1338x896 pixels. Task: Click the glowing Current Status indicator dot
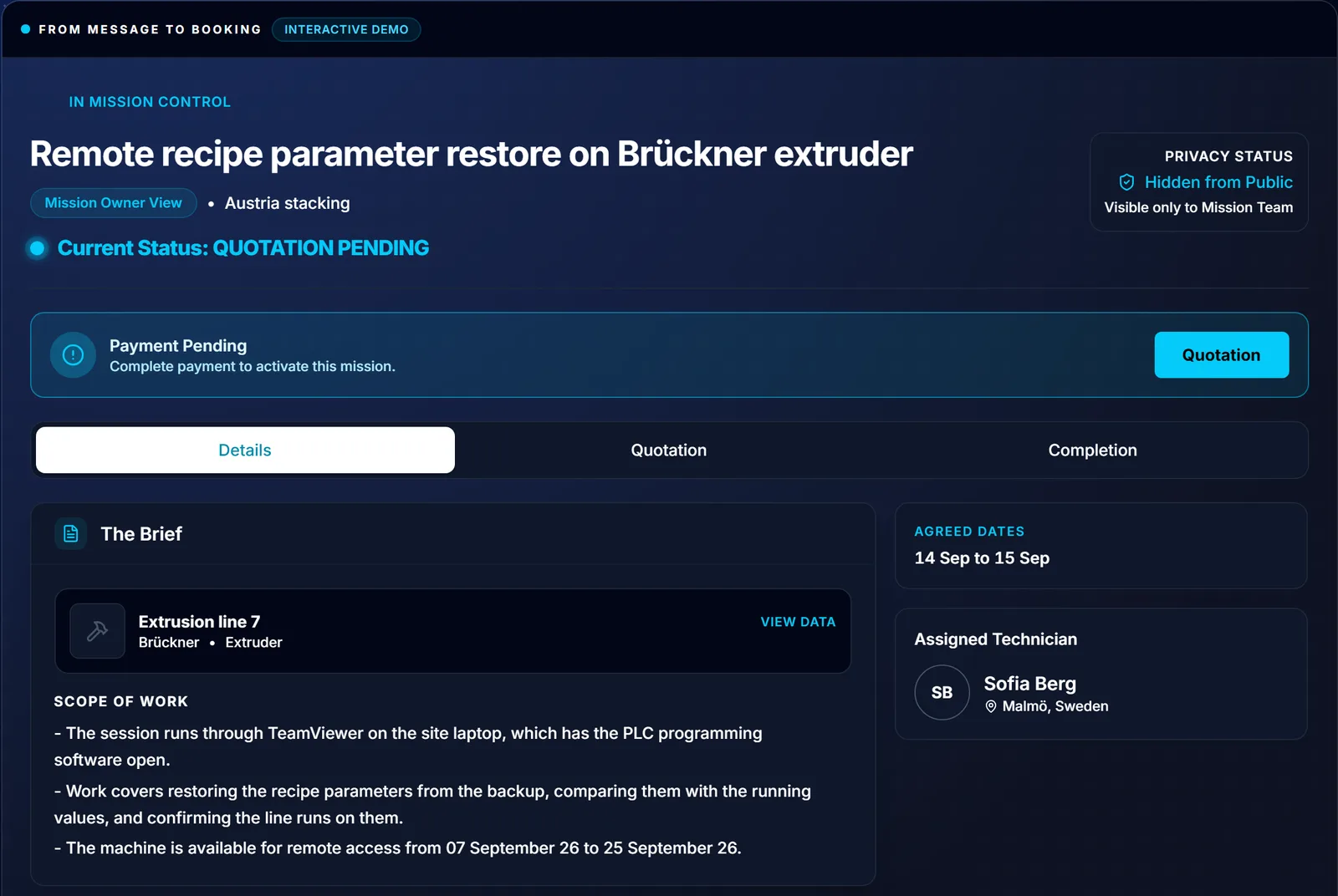click(x=37, y=248)
